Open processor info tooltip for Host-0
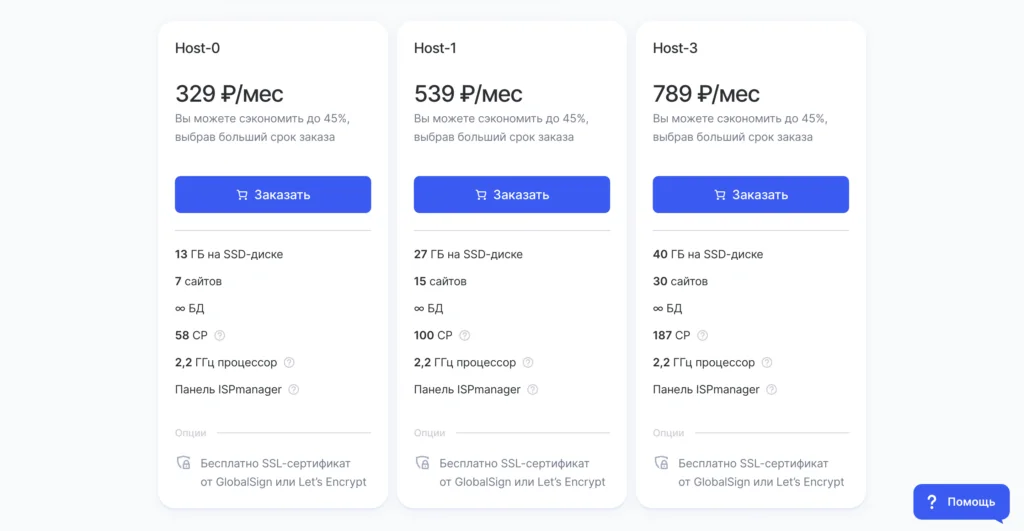Viewport: 1024px width, 531px height. pos(289,362)
